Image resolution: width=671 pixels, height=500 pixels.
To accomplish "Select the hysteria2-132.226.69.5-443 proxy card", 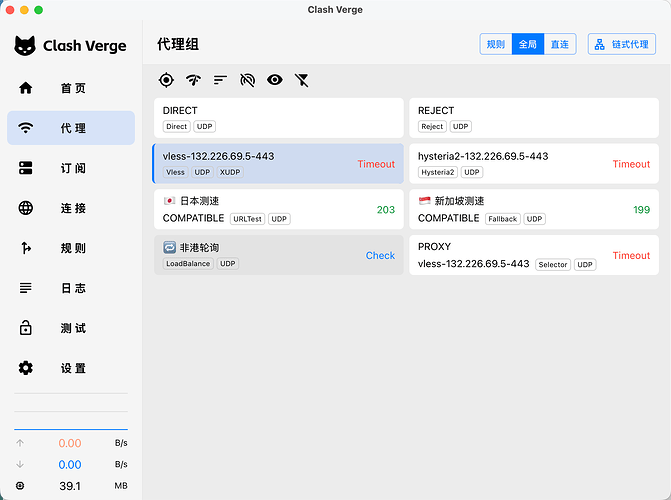I will (x=534, y=164).
